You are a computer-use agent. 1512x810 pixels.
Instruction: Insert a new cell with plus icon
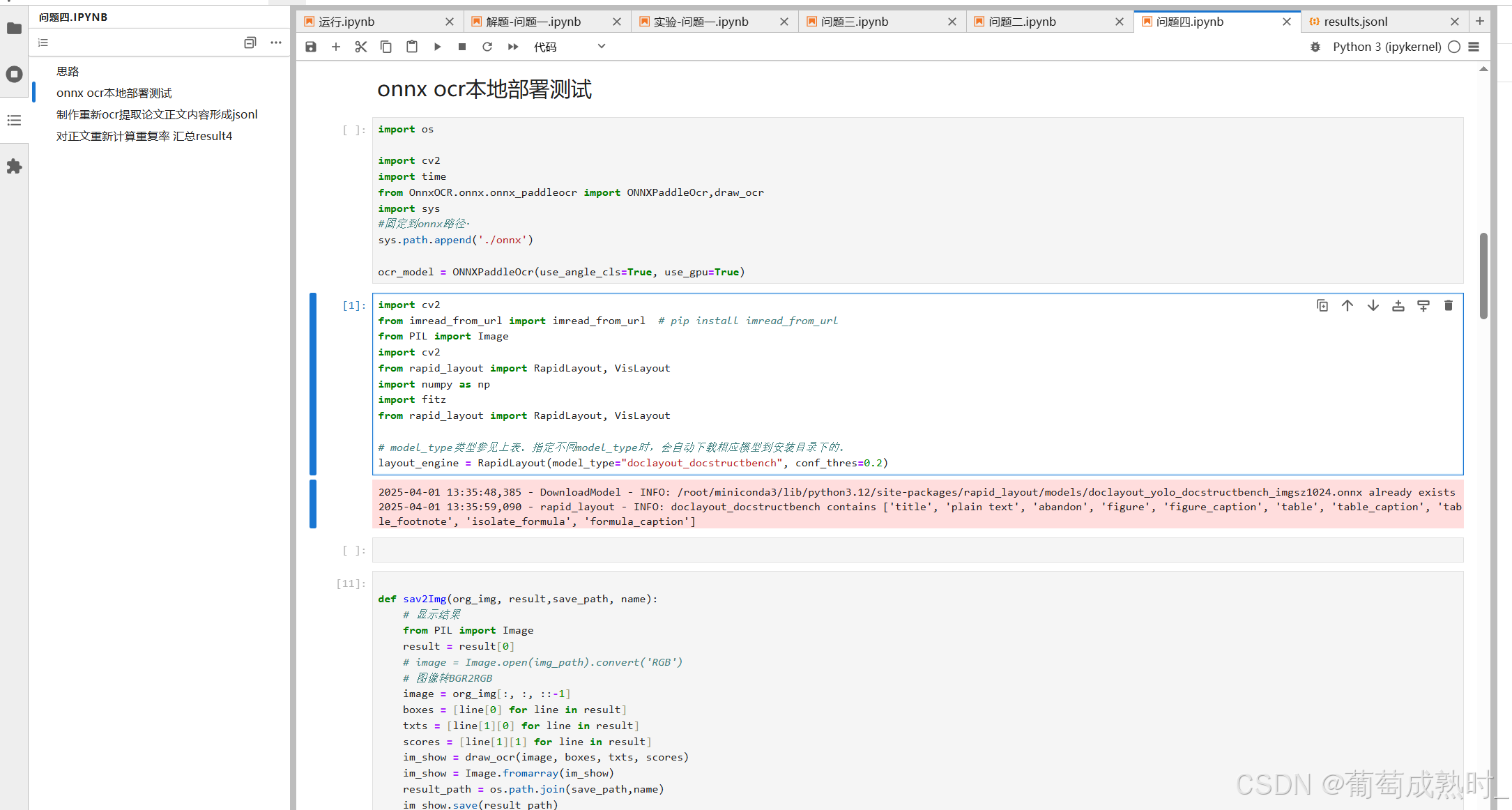(336, 47)
